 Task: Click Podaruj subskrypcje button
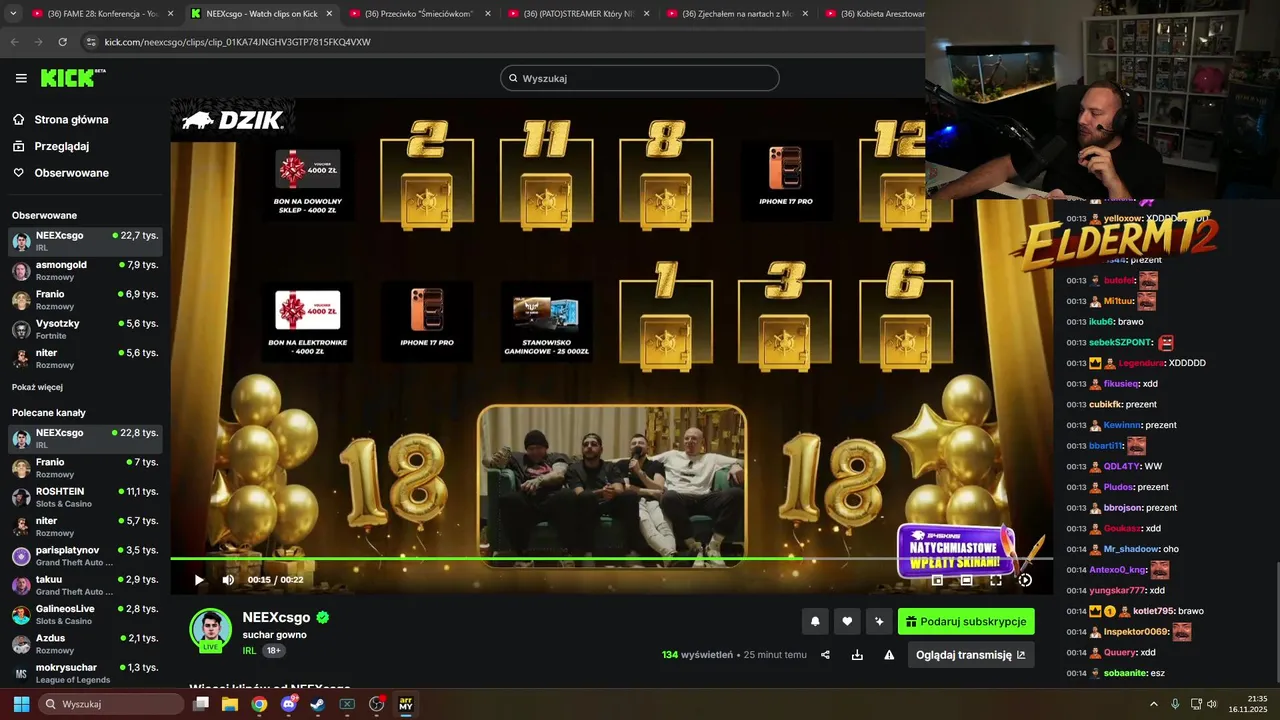tap(966, 621)
